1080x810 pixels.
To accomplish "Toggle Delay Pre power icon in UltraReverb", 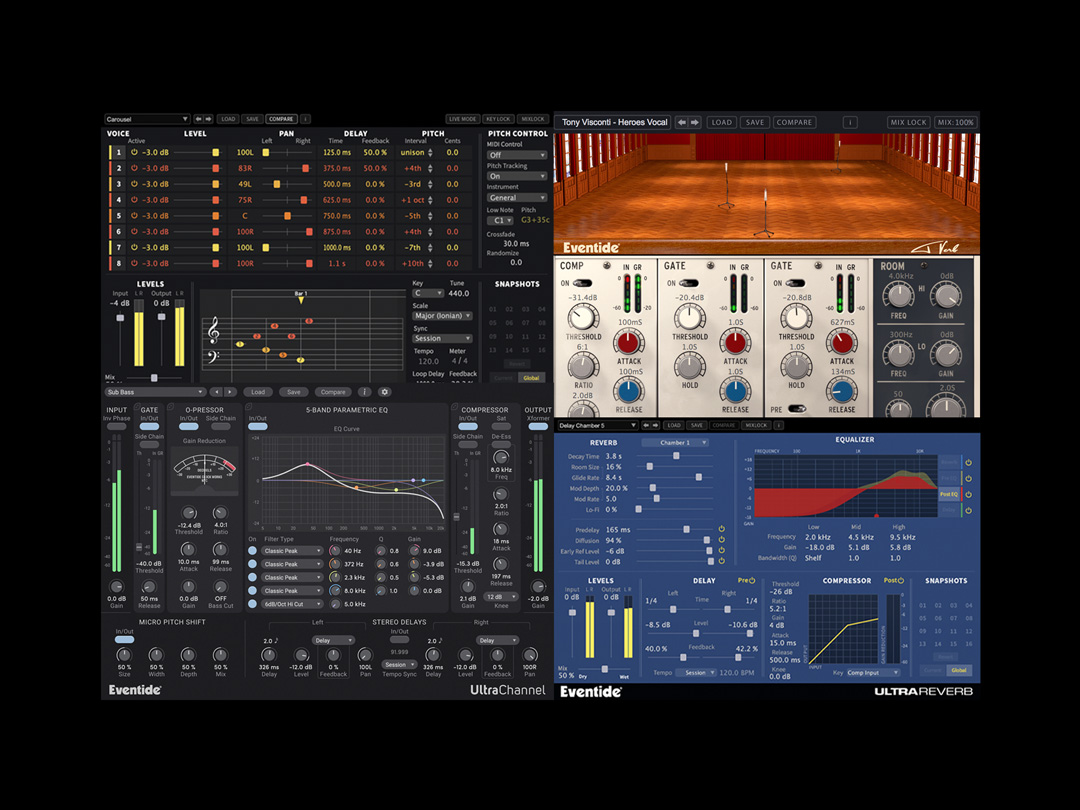I will 751,581.
